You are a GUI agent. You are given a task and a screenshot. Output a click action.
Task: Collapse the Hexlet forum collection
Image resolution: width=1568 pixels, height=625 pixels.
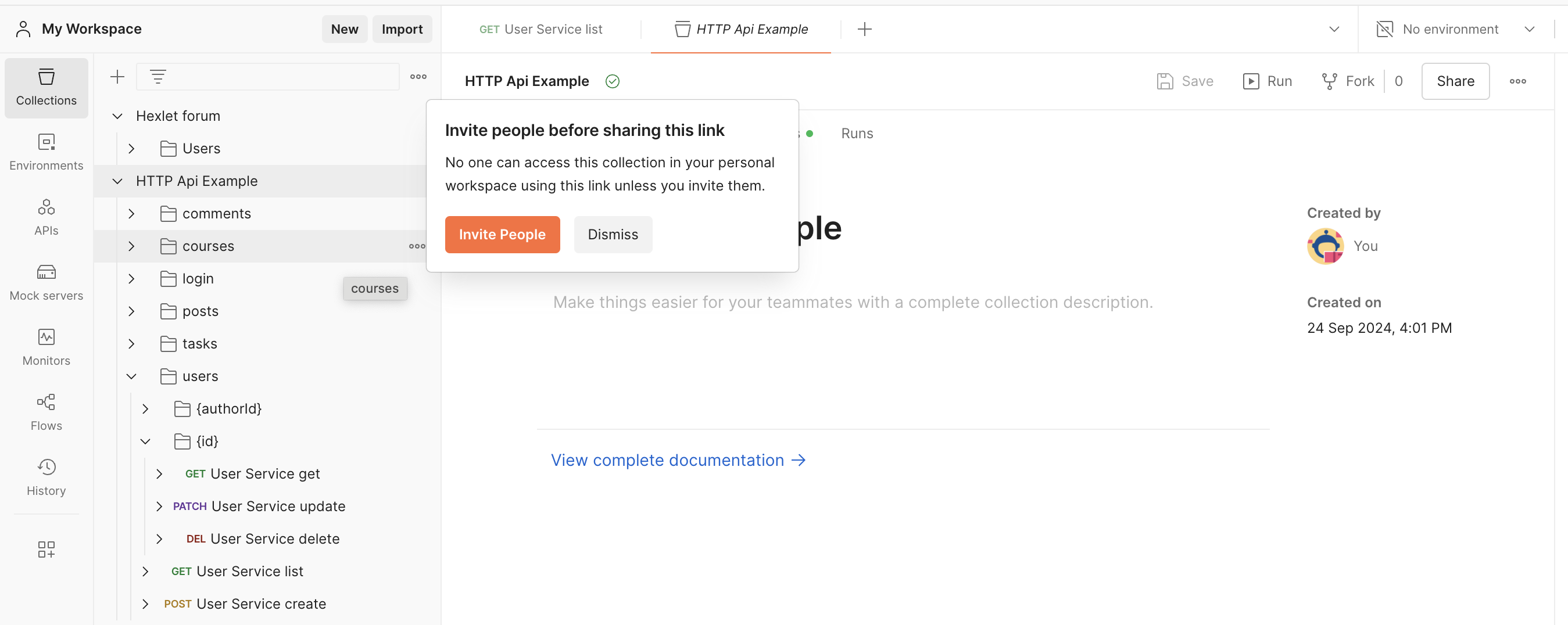tap(117, 116)
